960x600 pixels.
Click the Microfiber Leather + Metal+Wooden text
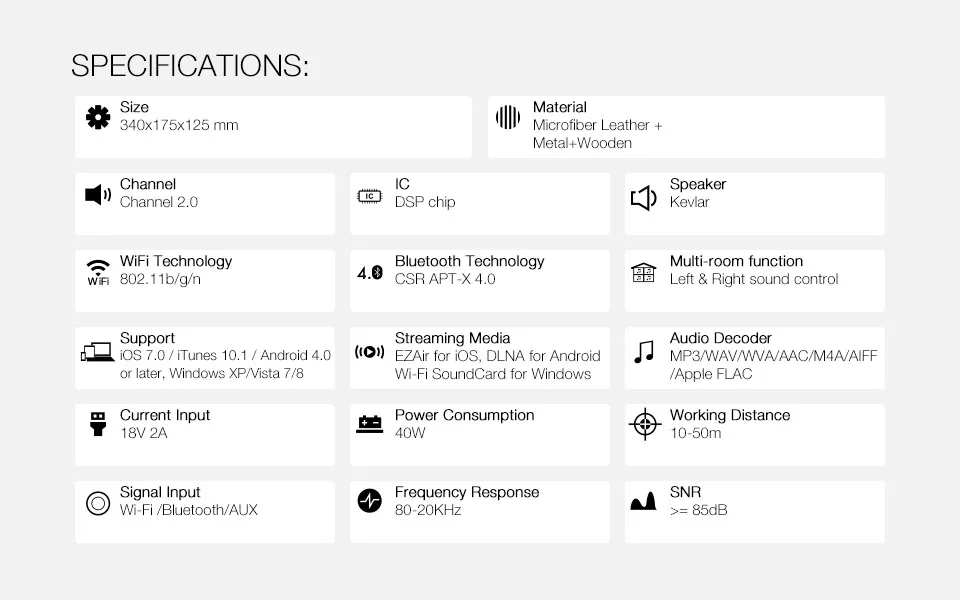tap(598, 134)
